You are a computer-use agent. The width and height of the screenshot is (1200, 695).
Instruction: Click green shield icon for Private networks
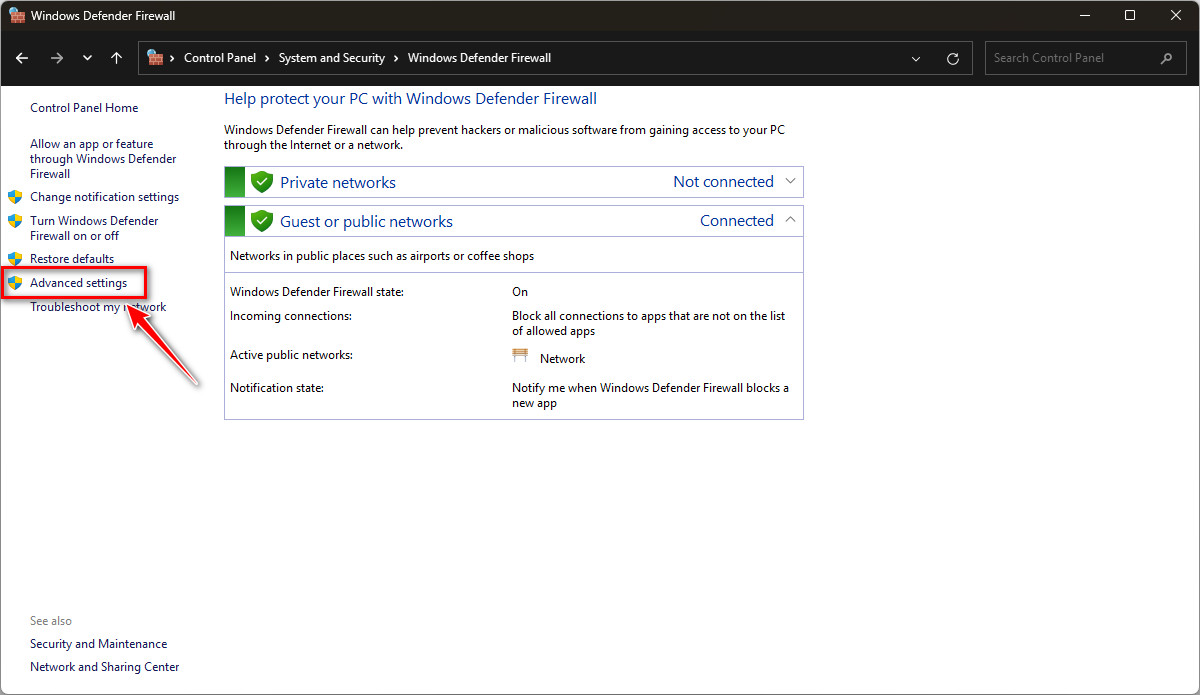262,182
